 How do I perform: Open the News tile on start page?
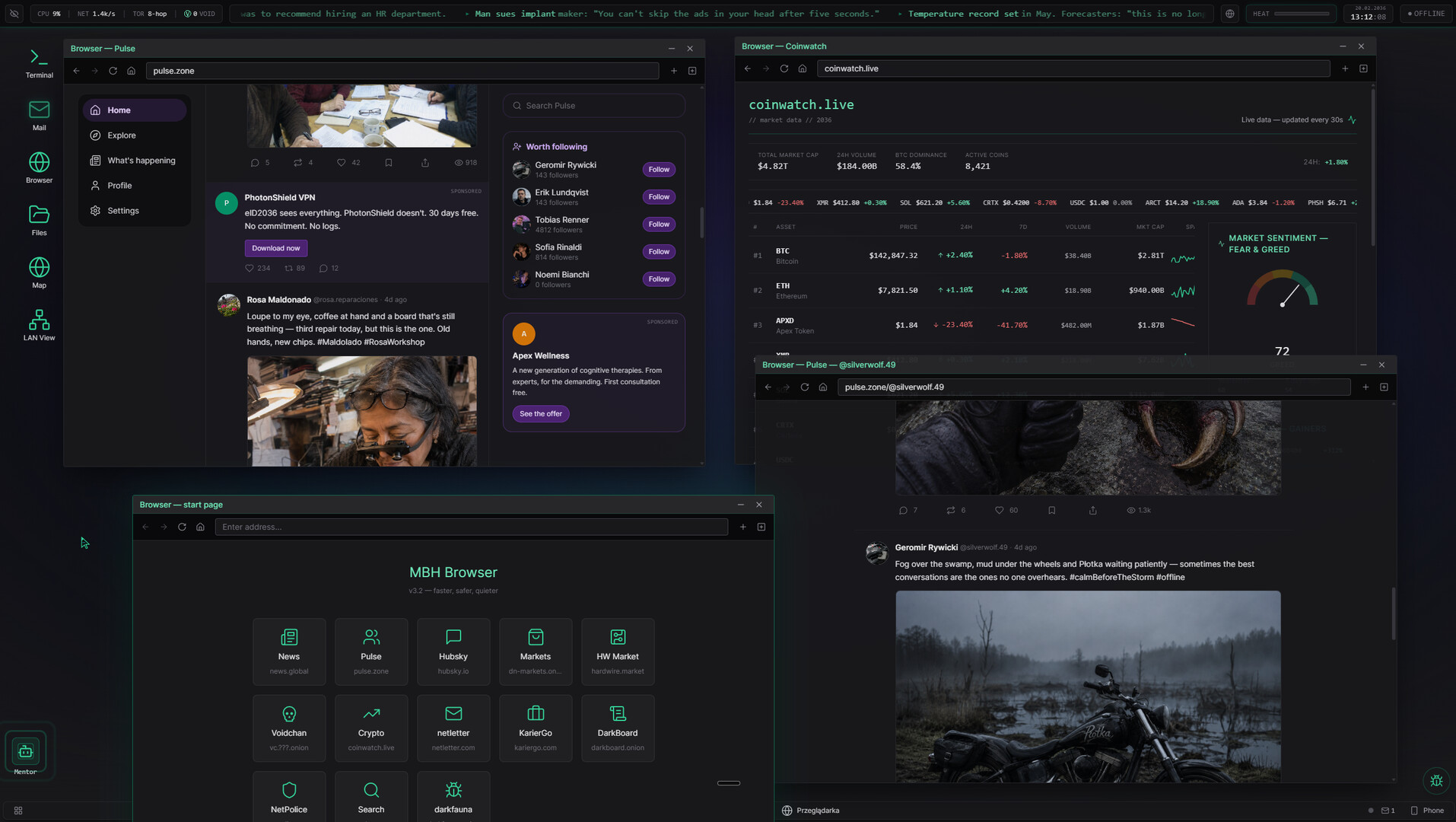coord(289,652)
